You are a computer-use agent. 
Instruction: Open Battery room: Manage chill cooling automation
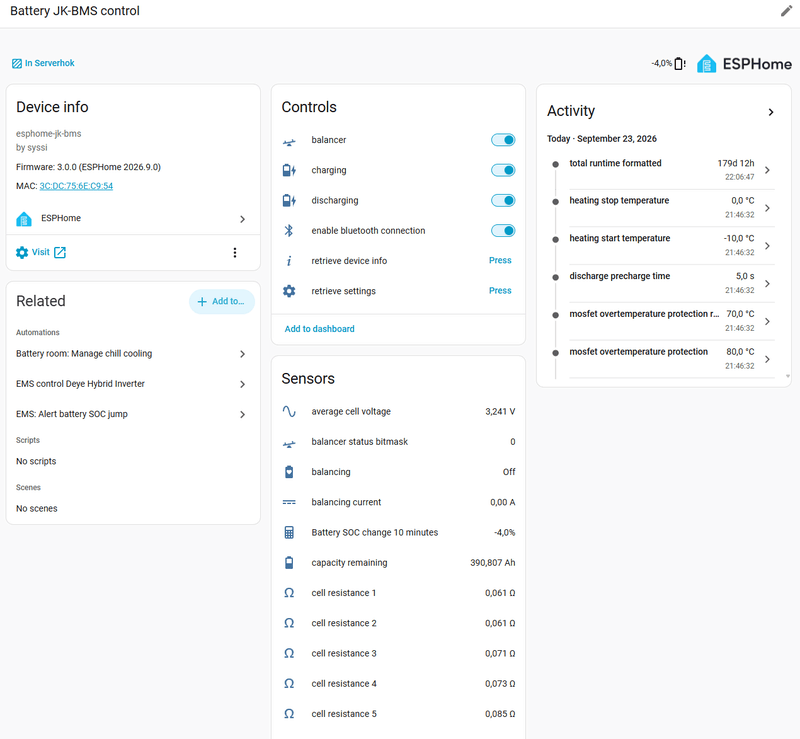click(x=131, y=354)
